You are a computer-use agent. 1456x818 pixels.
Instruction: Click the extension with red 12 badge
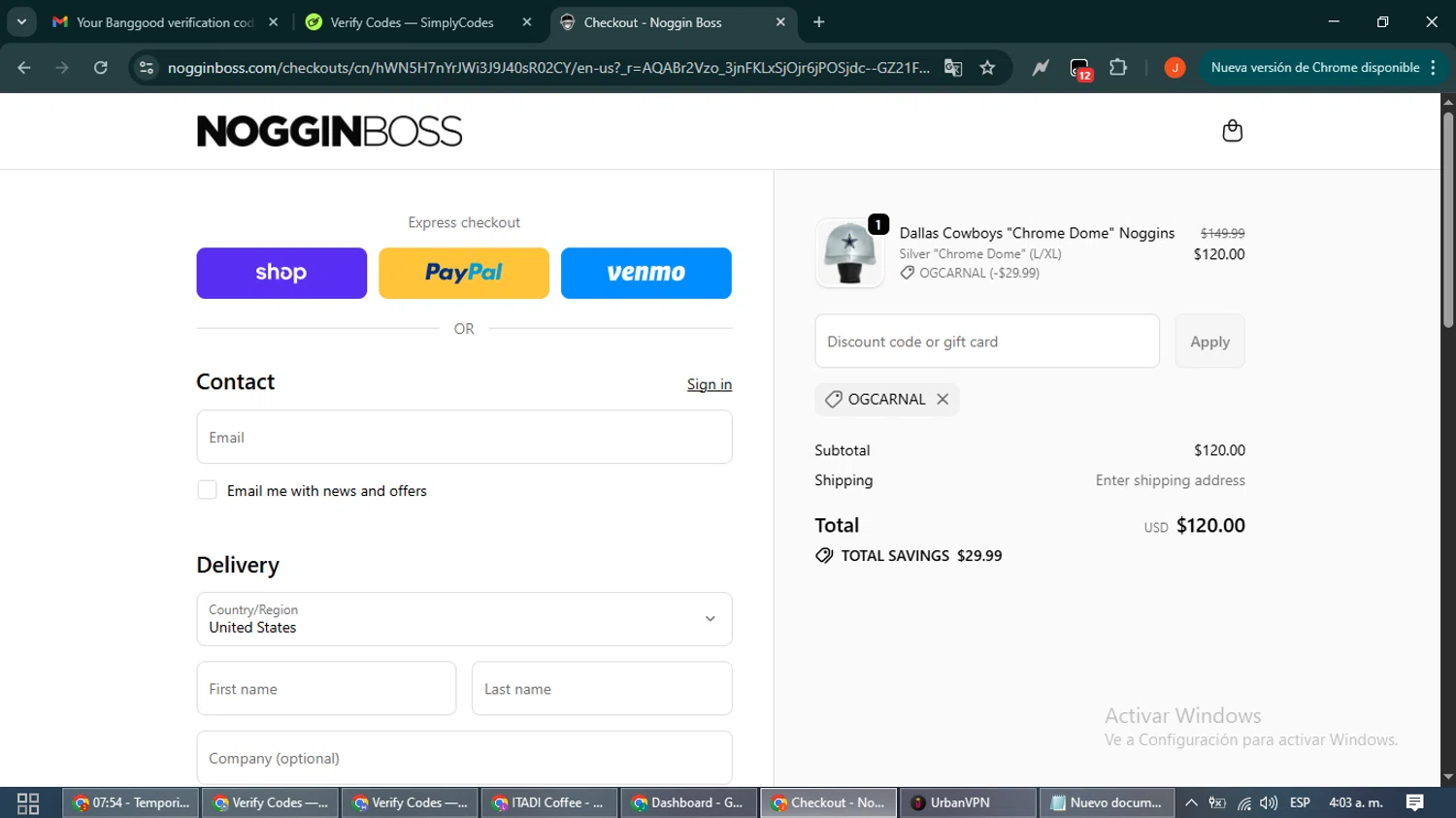[1080, 69]
